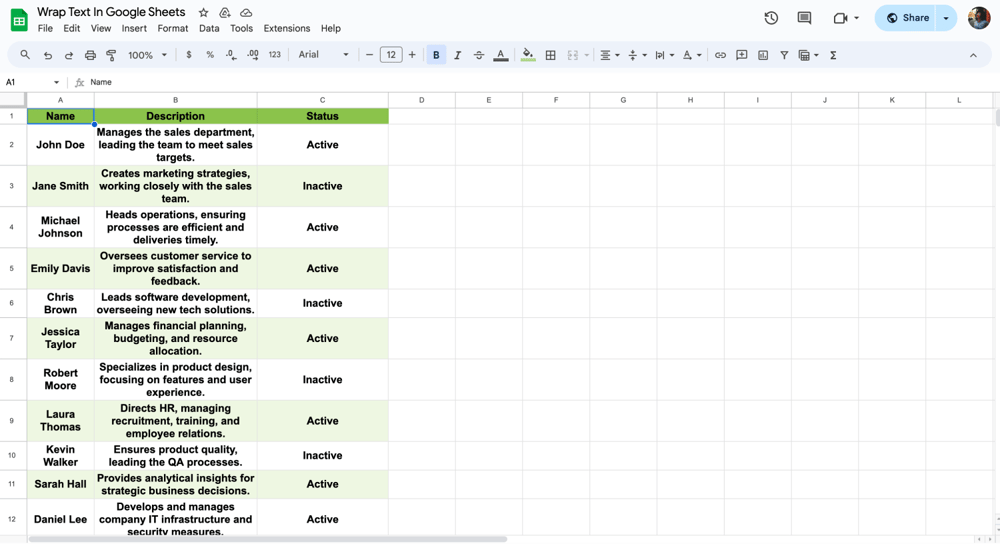Image resolution: width=1000 pixels, height=544 pixels.
Task: Open the zoom level dropdown
Action: pos(147,56)
